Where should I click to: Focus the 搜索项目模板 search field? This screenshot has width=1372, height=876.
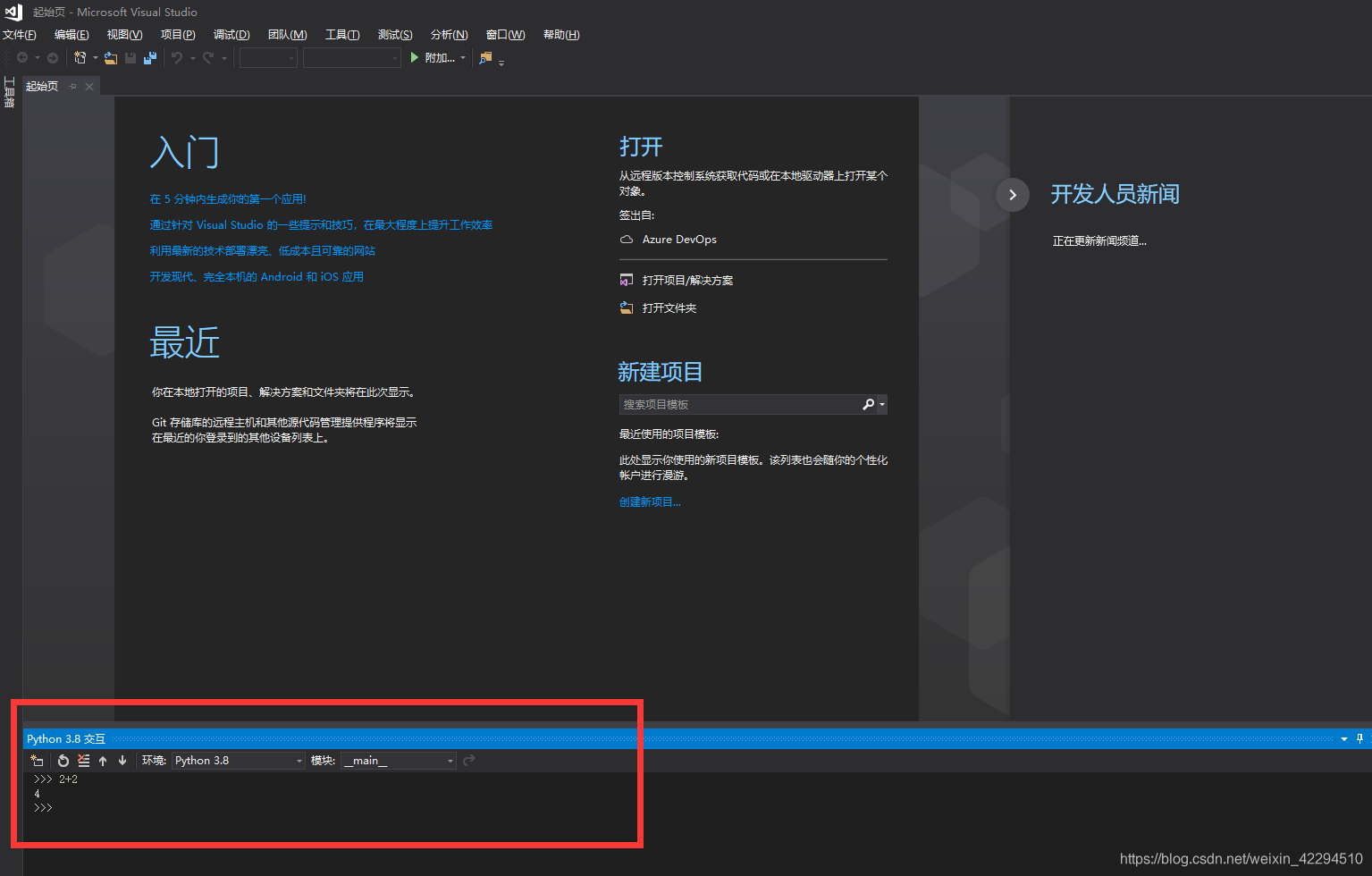(x=739, y=405)
